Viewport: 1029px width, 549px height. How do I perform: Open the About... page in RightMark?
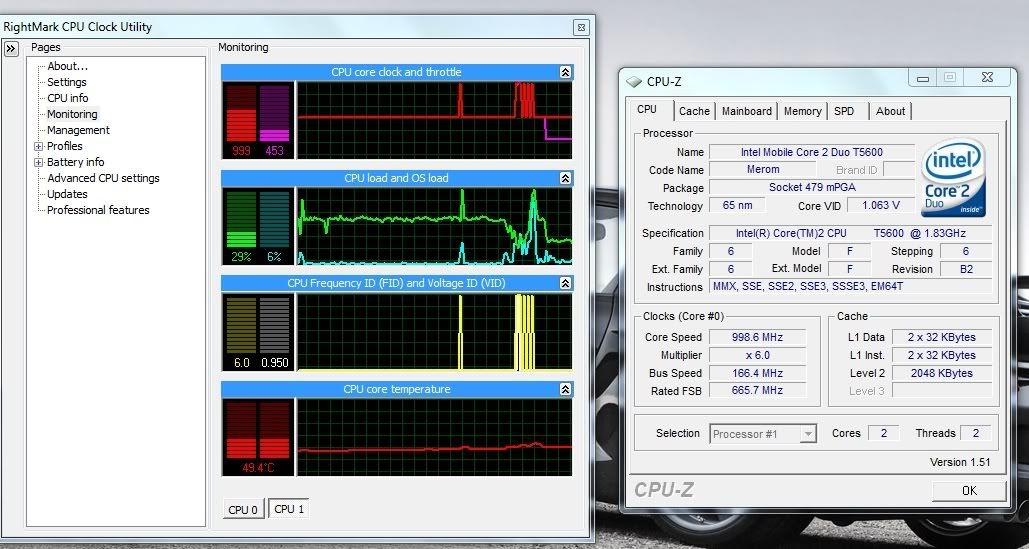(x=68, y=66)
